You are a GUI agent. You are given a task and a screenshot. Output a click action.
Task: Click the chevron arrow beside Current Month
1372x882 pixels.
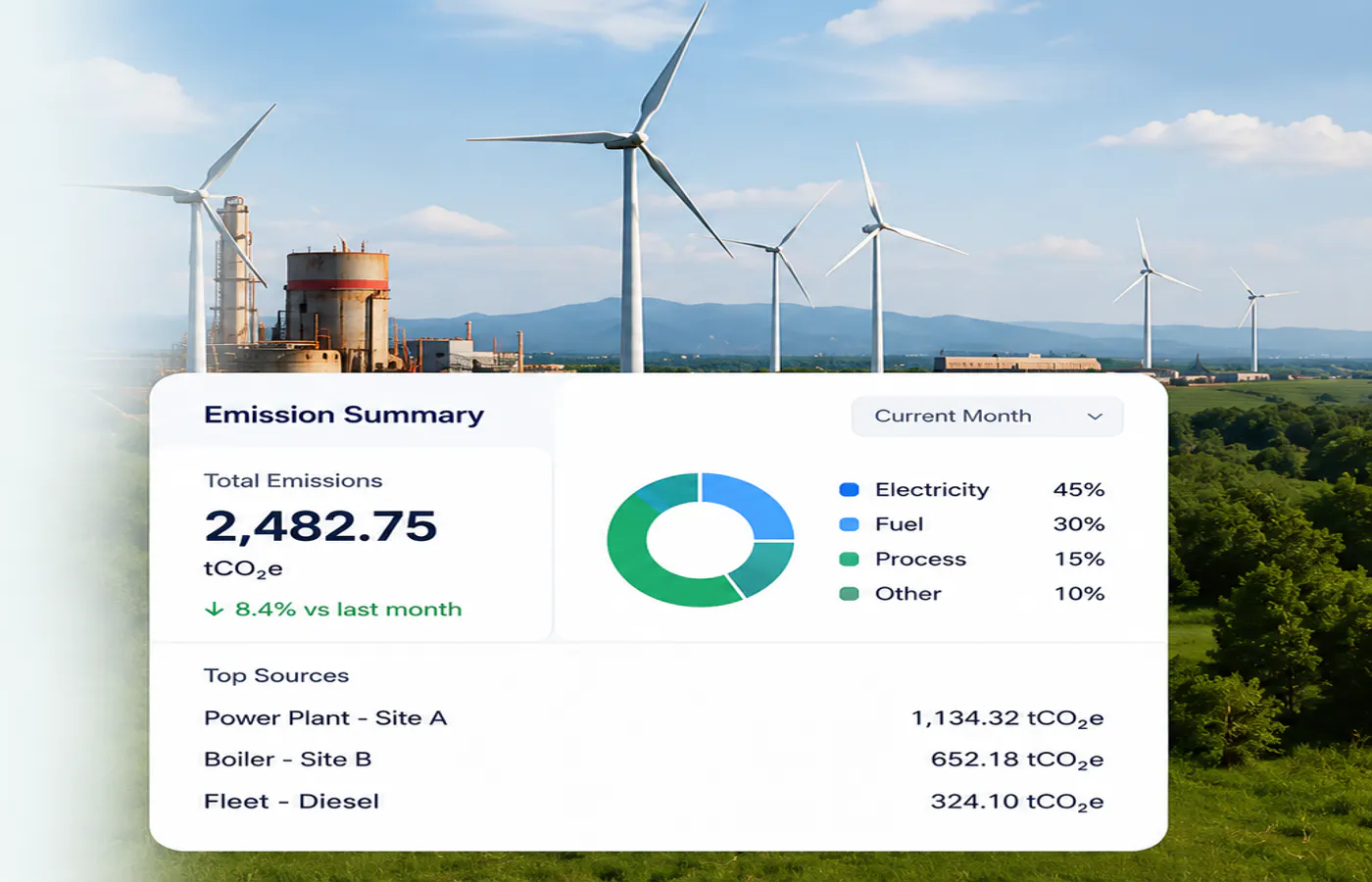click(x=1095, y=416)
